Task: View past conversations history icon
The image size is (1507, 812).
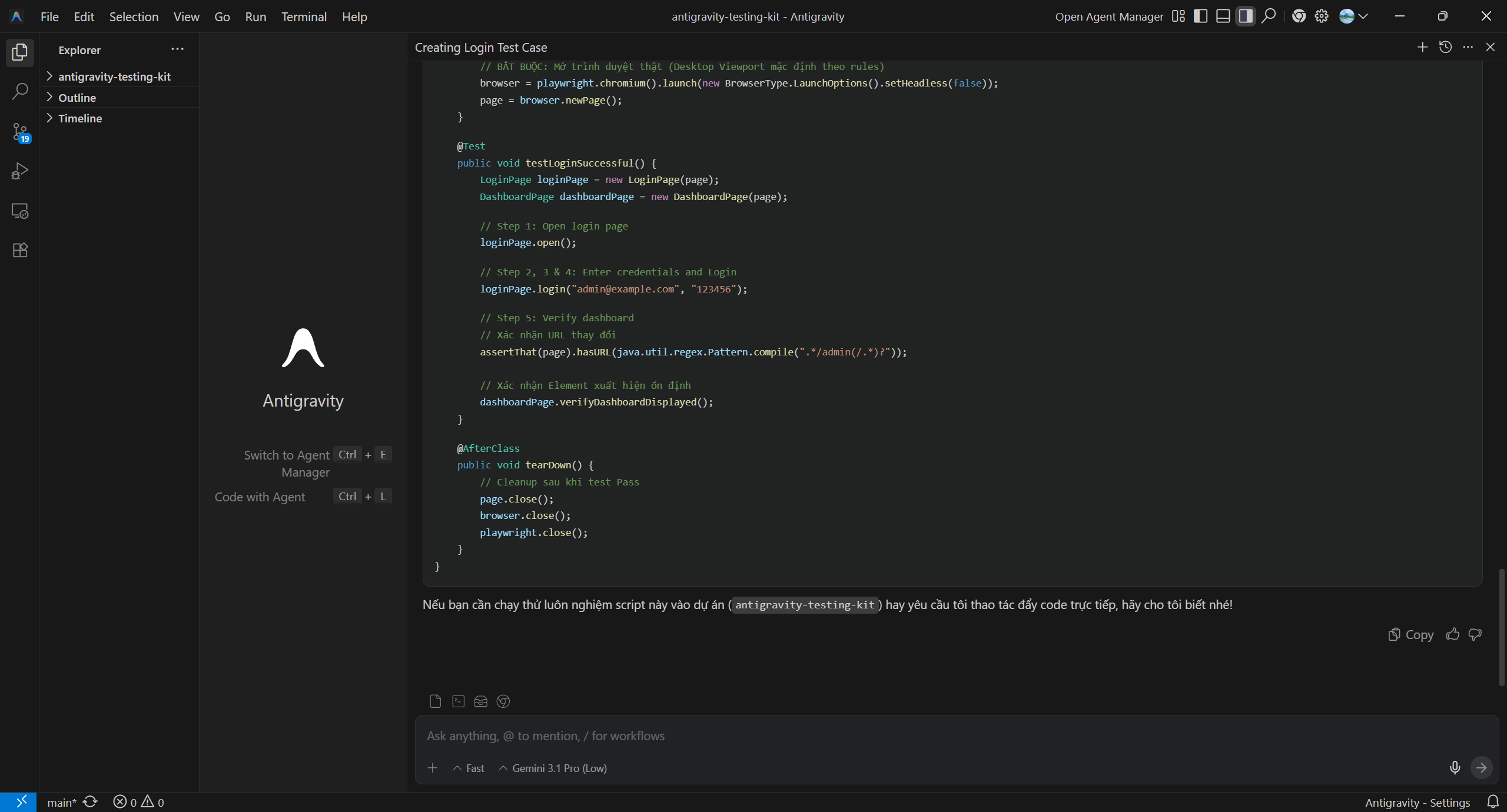Action: click(x=1445, y=47)
